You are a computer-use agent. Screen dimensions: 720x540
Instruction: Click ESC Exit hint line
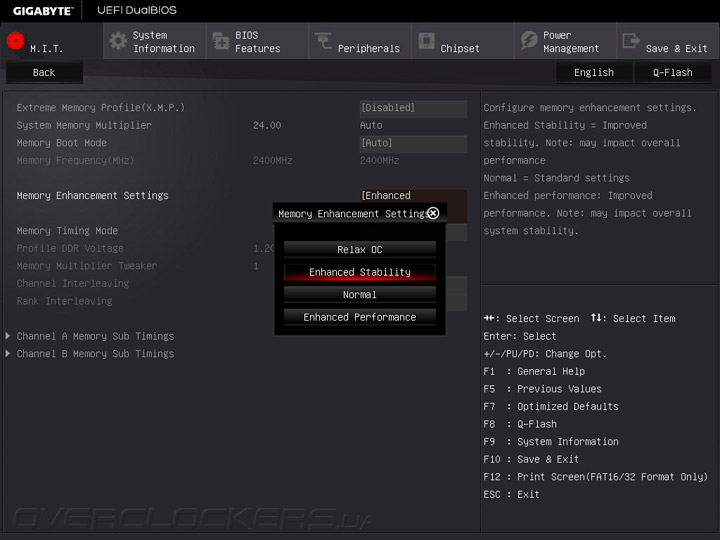coord(511,495)
